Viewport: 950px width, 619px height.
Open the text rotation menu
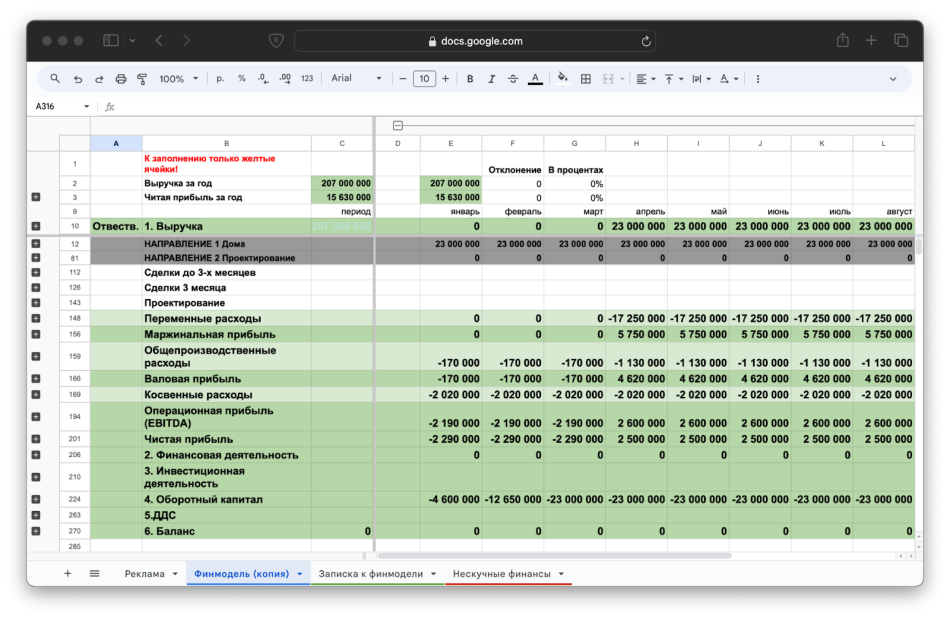coord(728,79)
